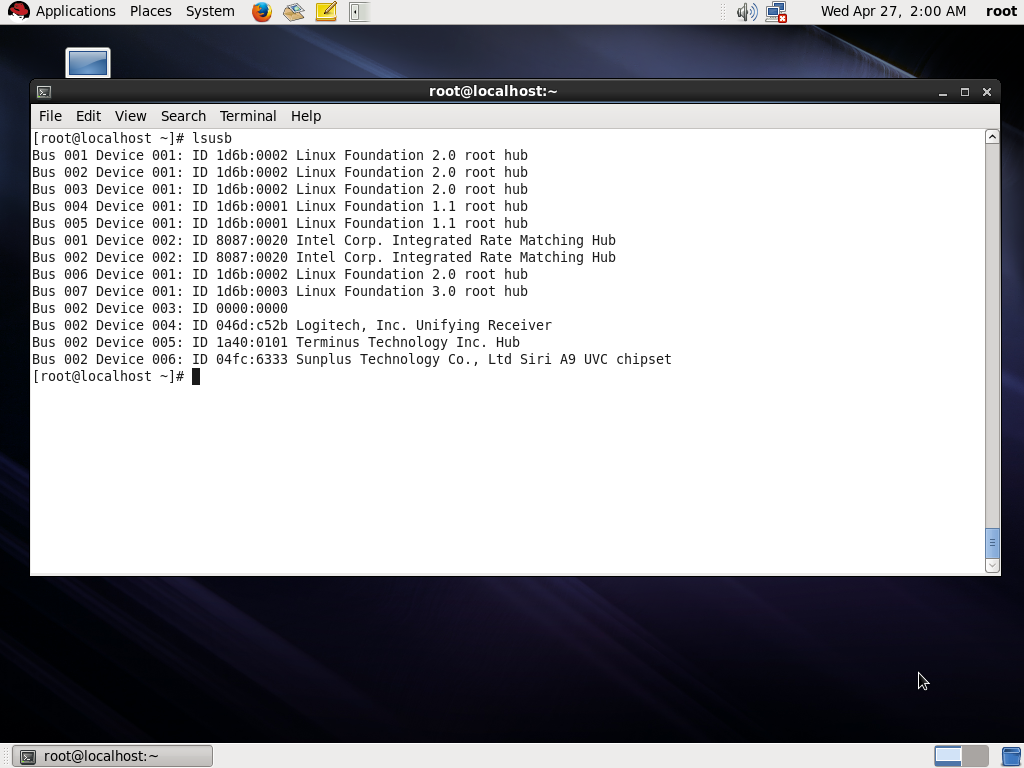Click the root username in the top panel
The width and height of the screenshot is (1024, 768).
point(1001,11)
